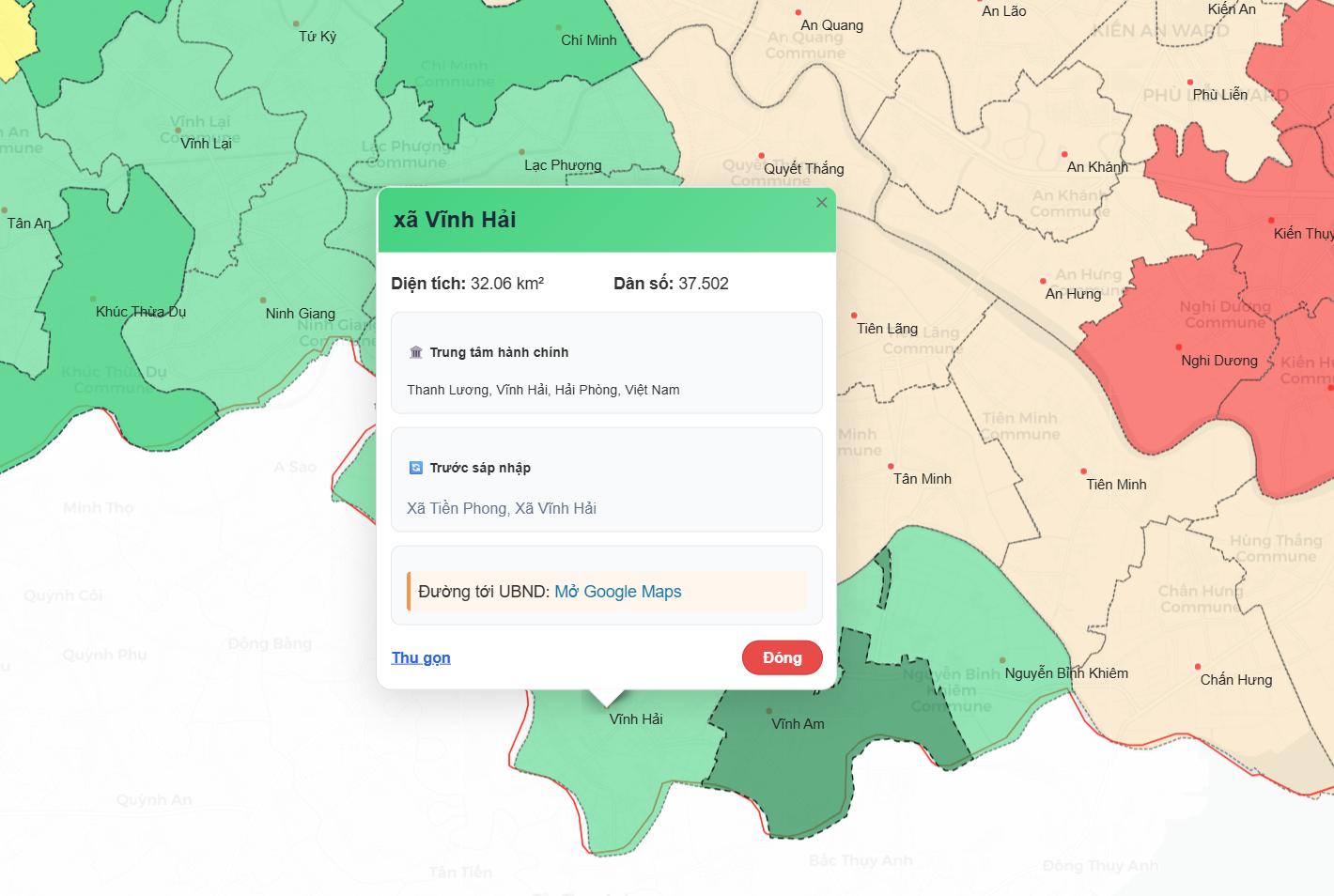This screenshot has width=1334, height=896.
Task: Select the Ninh Giang map marker
Action: click(x=263, y=301)
